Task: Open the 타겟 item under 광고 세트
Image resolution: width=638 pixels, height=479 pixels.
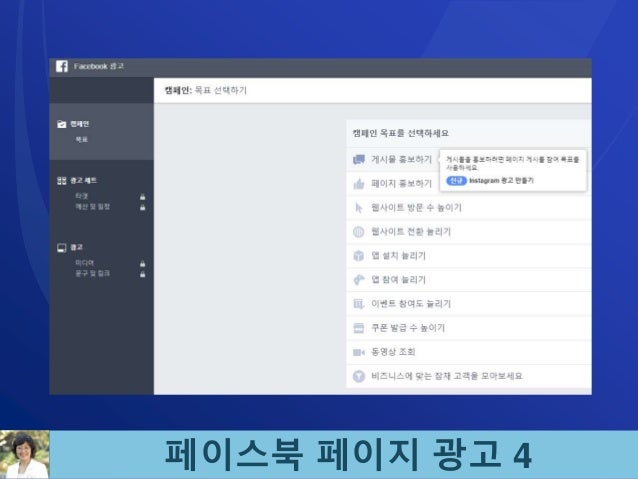Action: coord(81,196)
